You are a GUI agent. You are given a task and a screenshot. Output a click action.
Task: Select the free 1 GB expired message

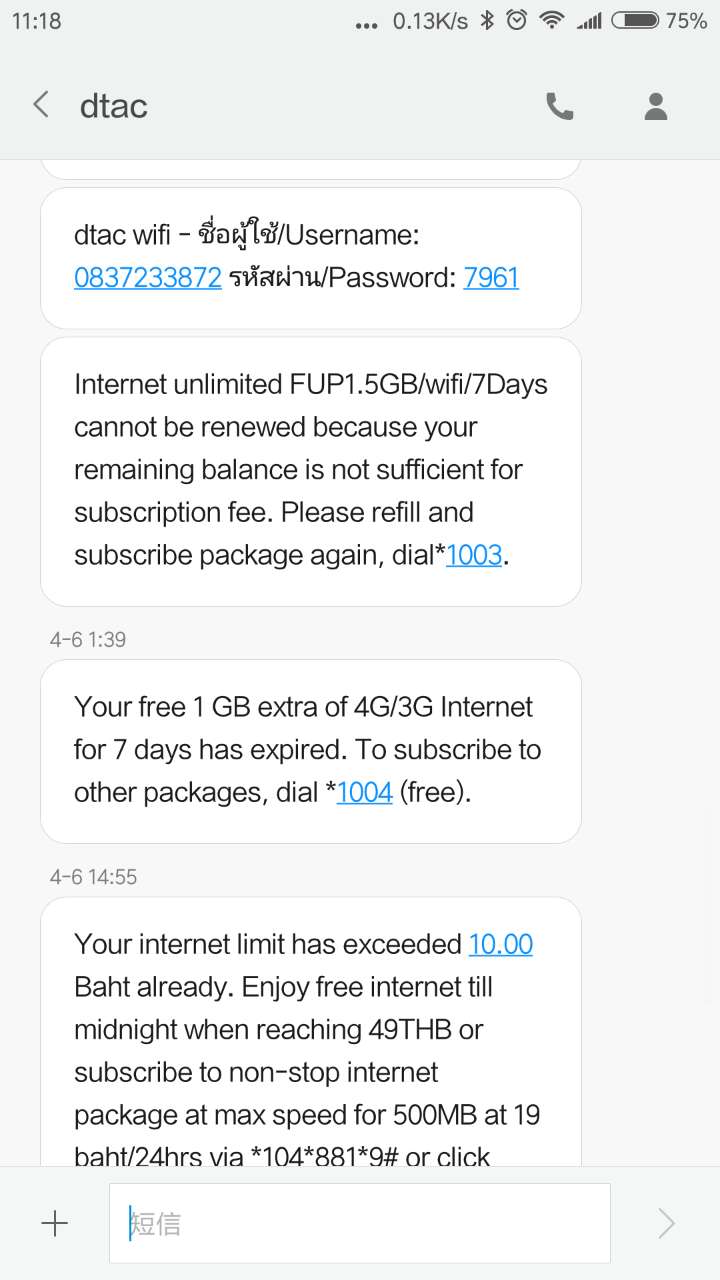click(310, 750)
